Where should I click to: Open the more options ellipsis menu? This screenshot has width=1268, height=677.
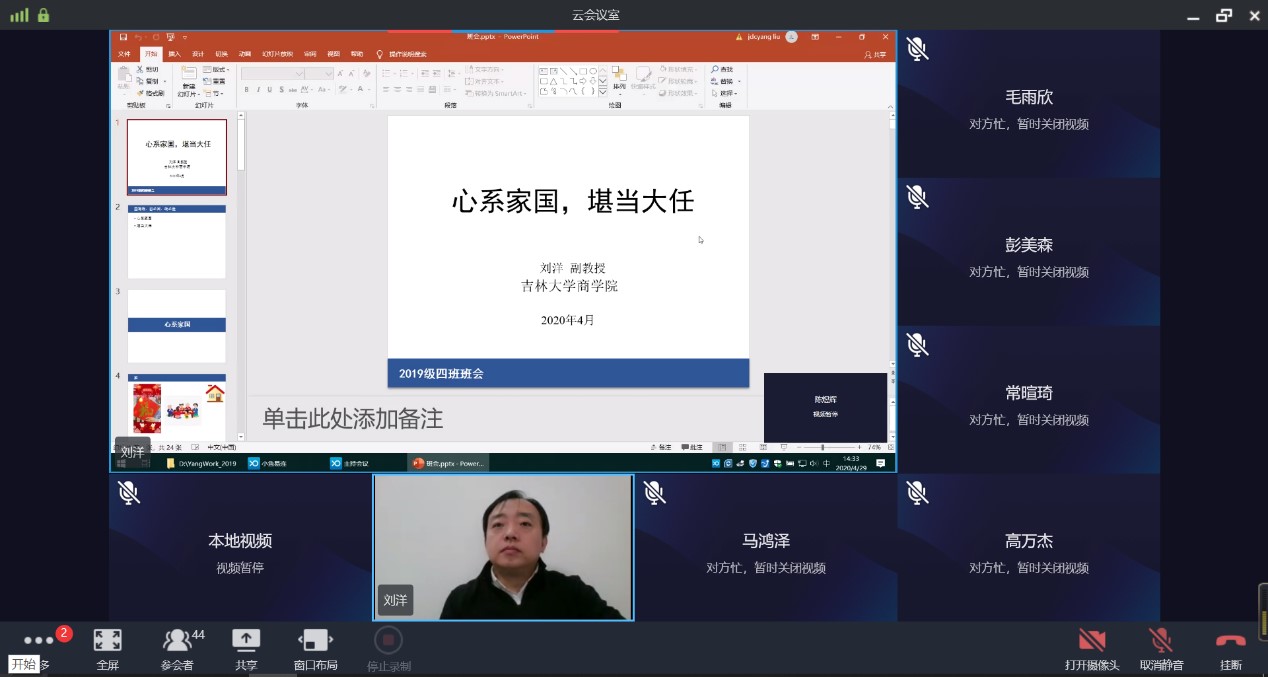(39, 640)
